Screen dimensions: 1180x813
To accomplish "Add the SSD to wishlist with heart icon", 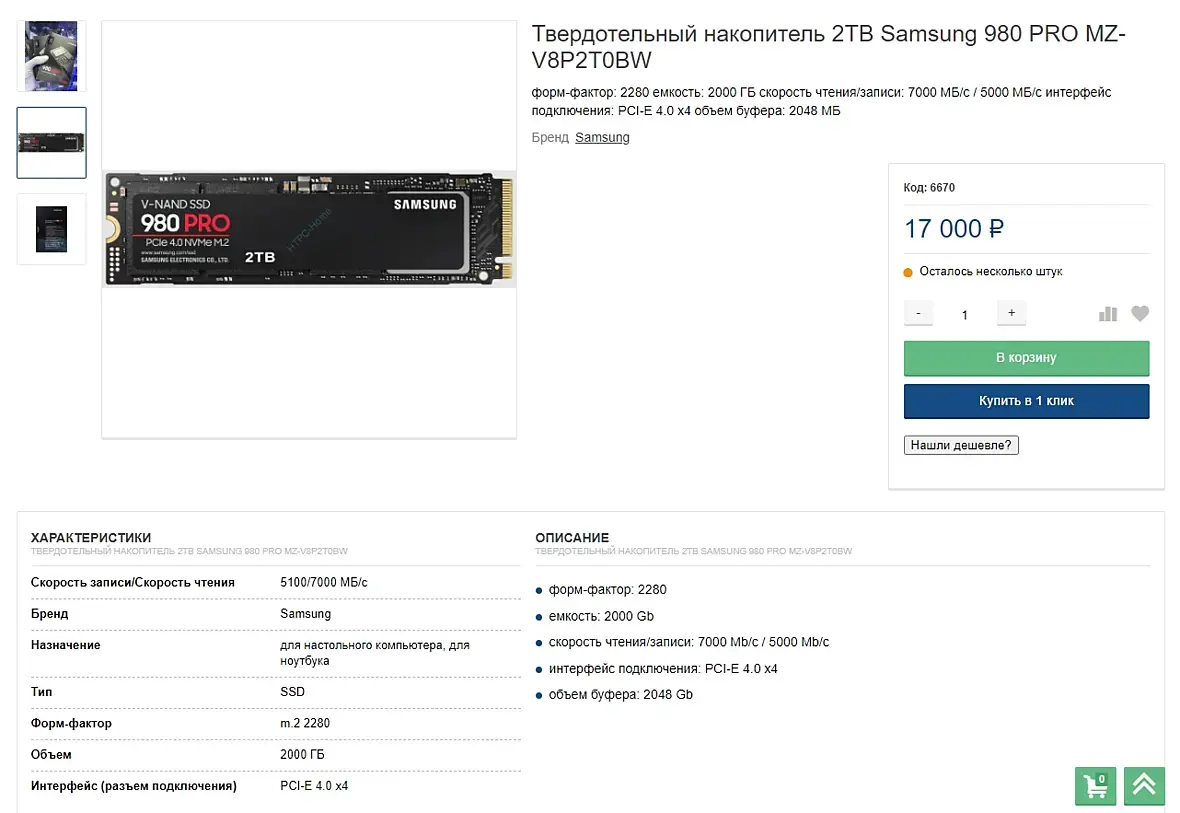I will pyautogui.click(x=1140, y=314).
